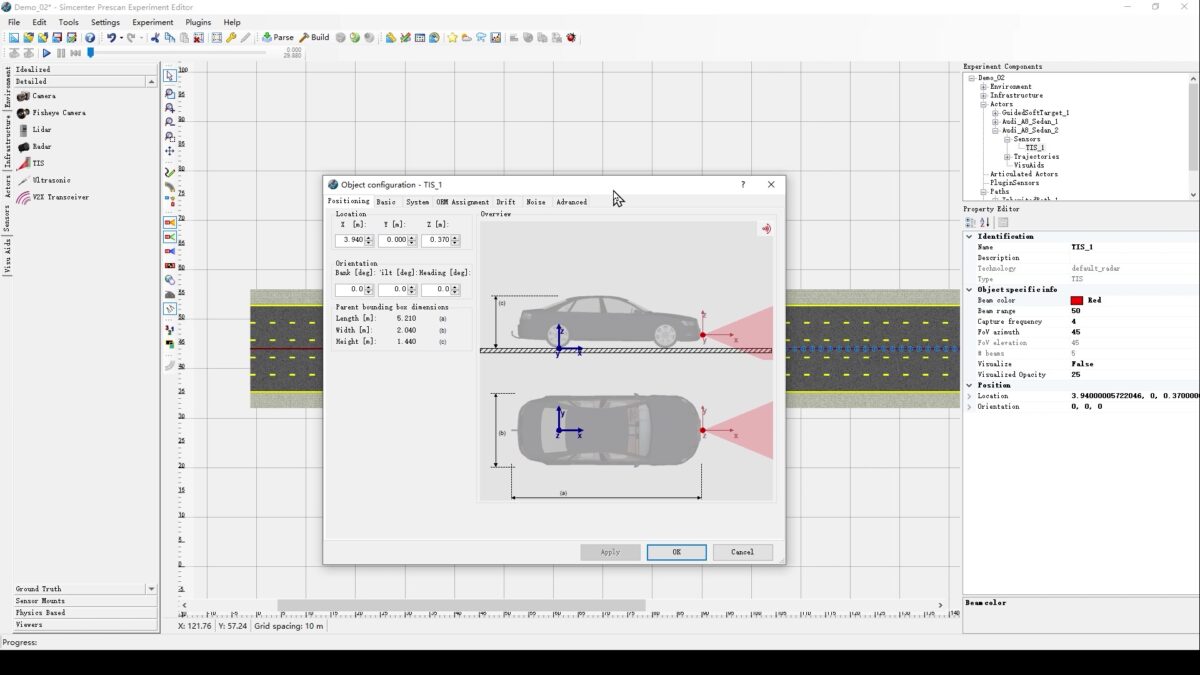The height and width of the screenshot is (675, 1200).
Task: Switch to the Basic tab
Action: pyautogui.click(x=386, y=202)
